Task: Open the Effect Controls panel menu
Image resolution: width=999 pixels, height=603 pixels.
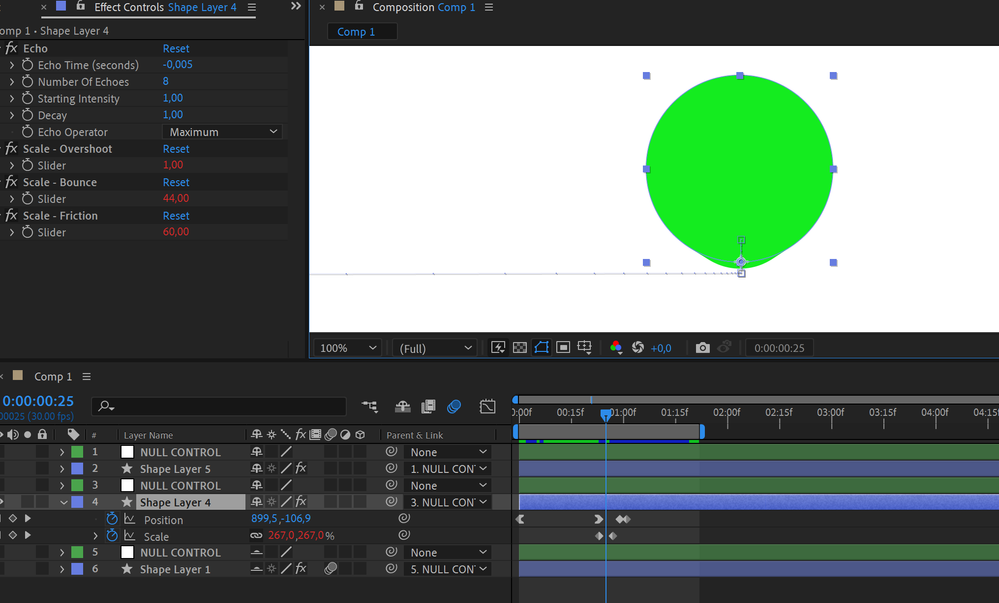Action: coord(252,8)
